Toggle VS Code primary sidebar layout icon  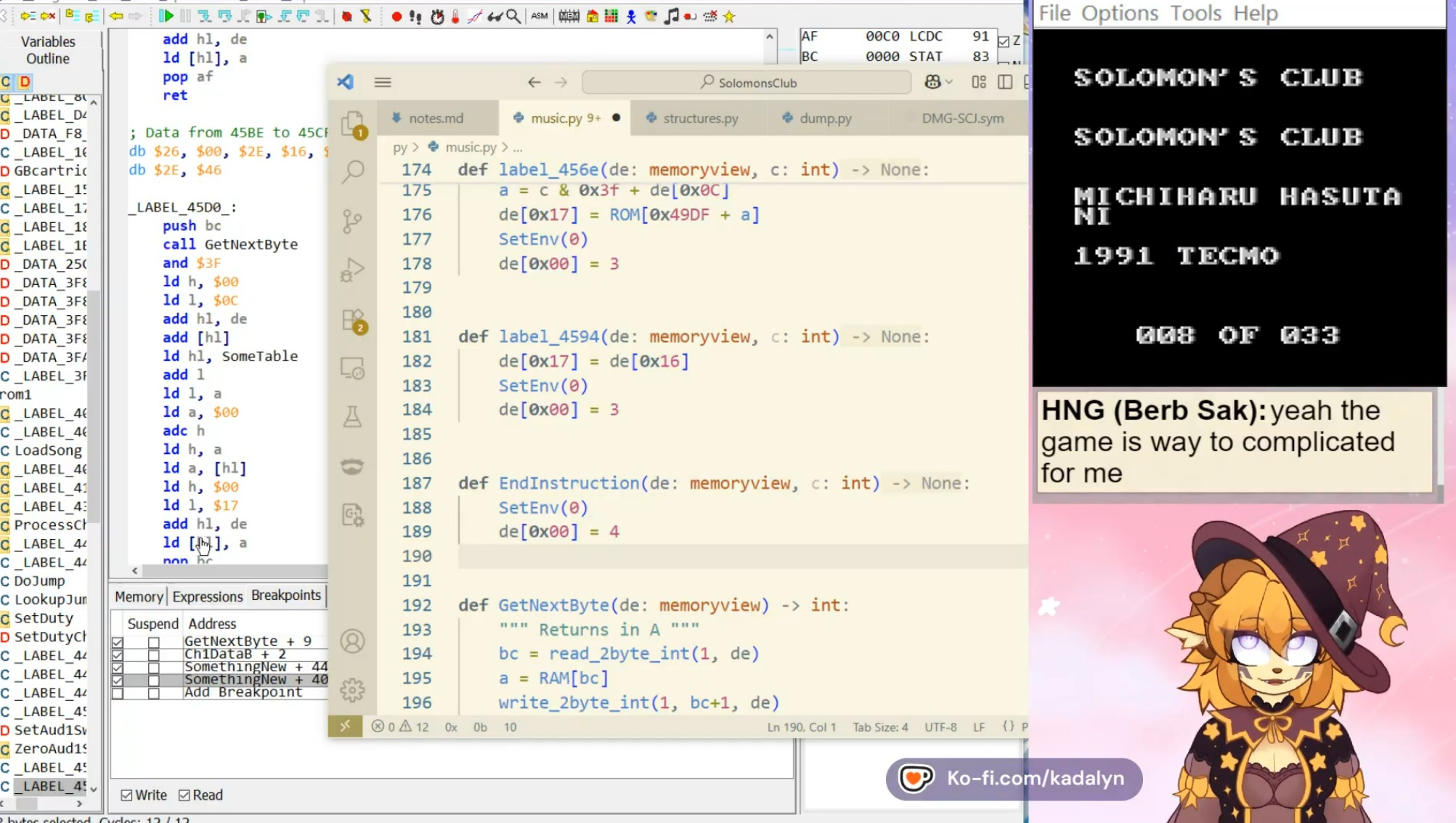(1005, 82)
